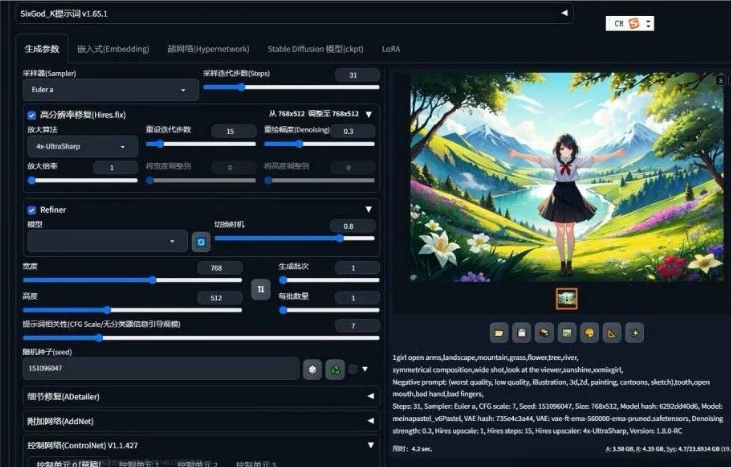The image size is (731, 467).
Task: Click the '1girl open arms,landscape' prompt text
Action: coord(485,357)
